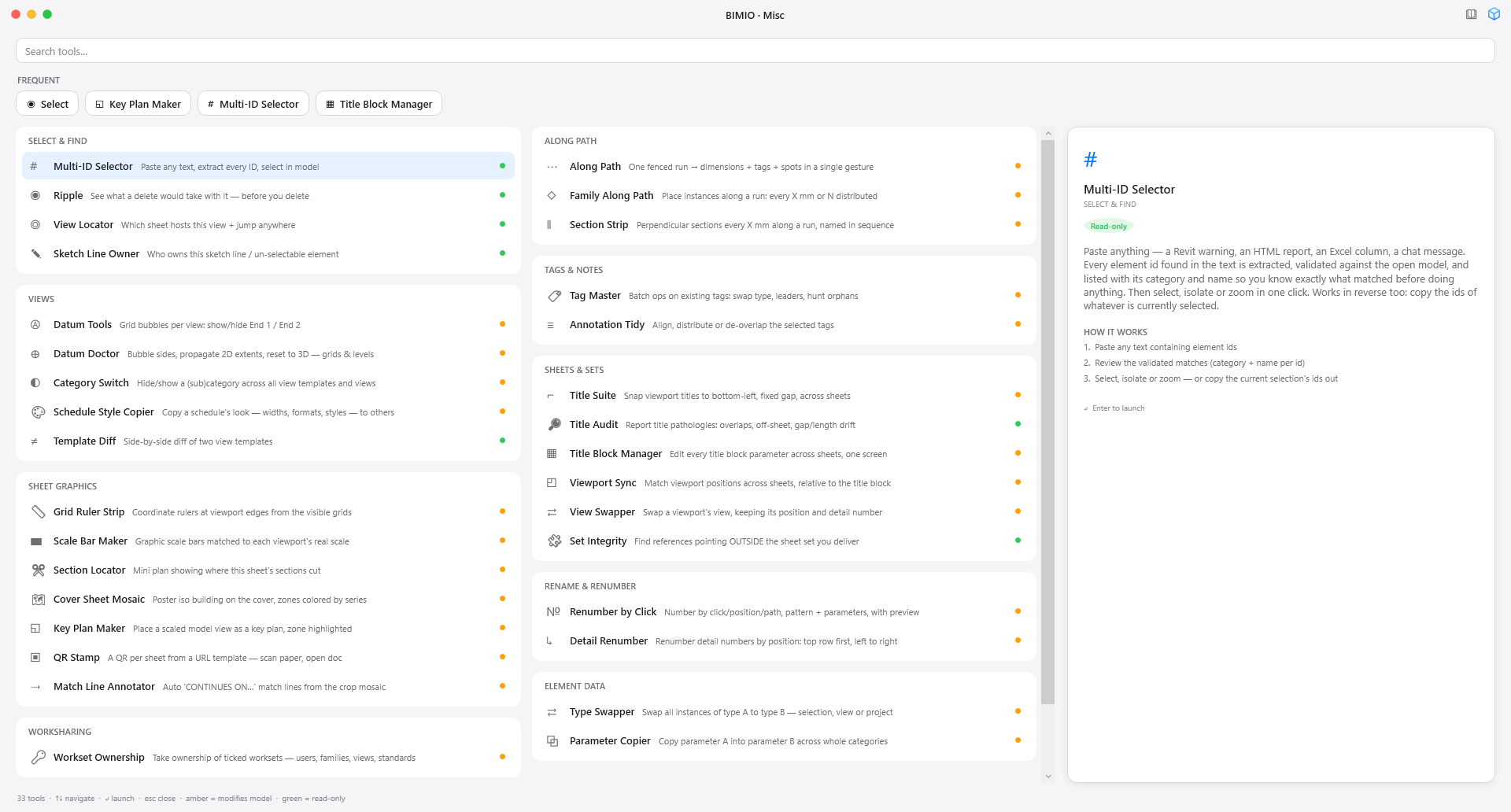Click the Multi-ID Selector title in detail panel
Image resolution: width=1511 pixels, height=812 pixels.
click(1129, 190)
